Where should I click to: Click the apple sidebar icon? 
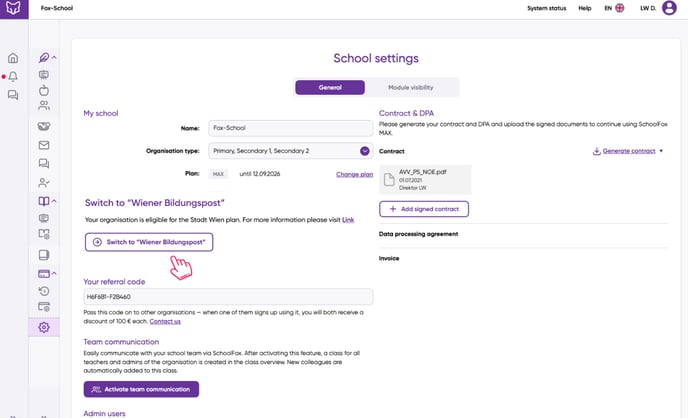coord(43,90)
